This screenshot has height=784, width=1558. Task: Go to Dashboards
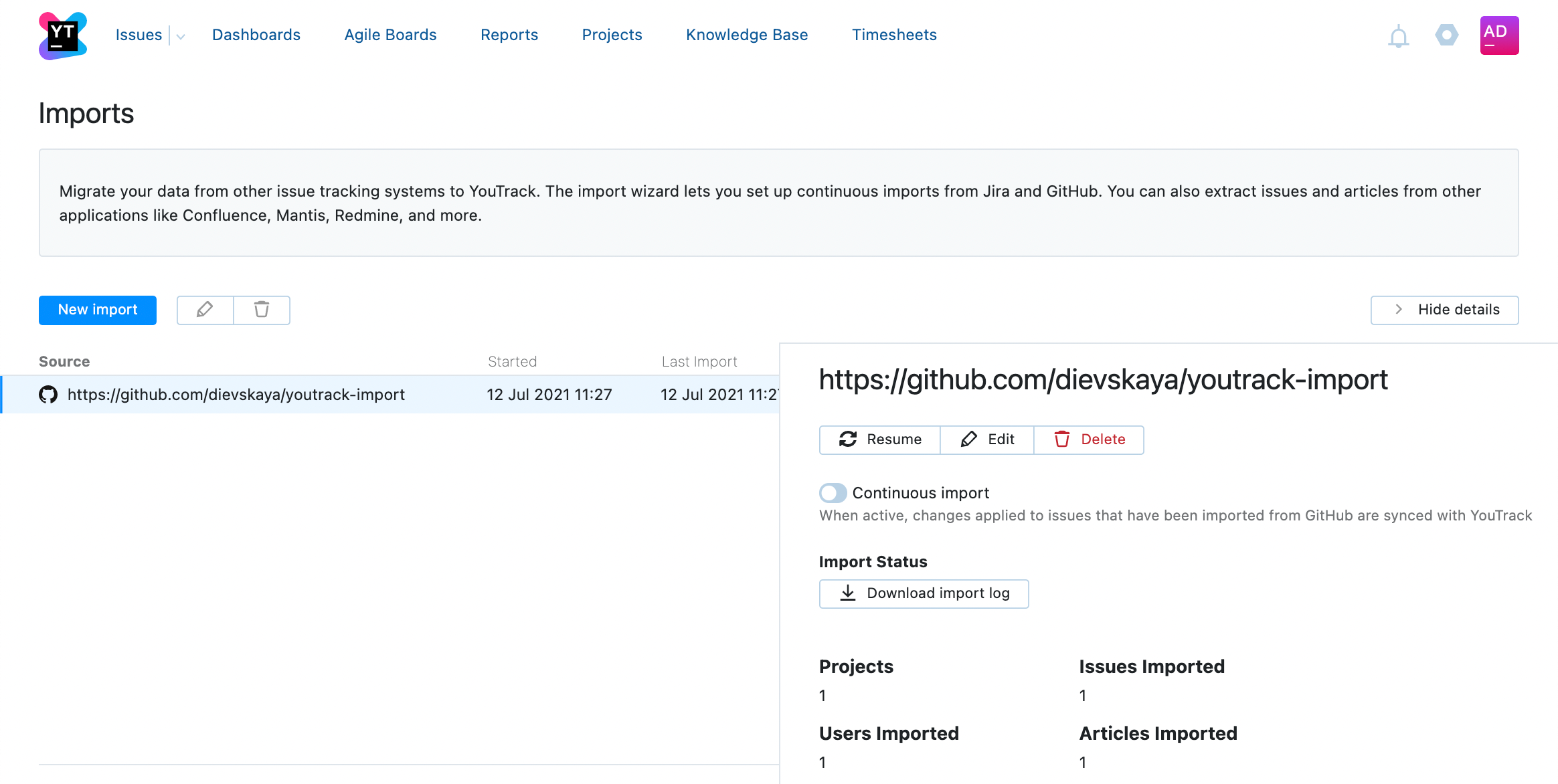(256, 35)
